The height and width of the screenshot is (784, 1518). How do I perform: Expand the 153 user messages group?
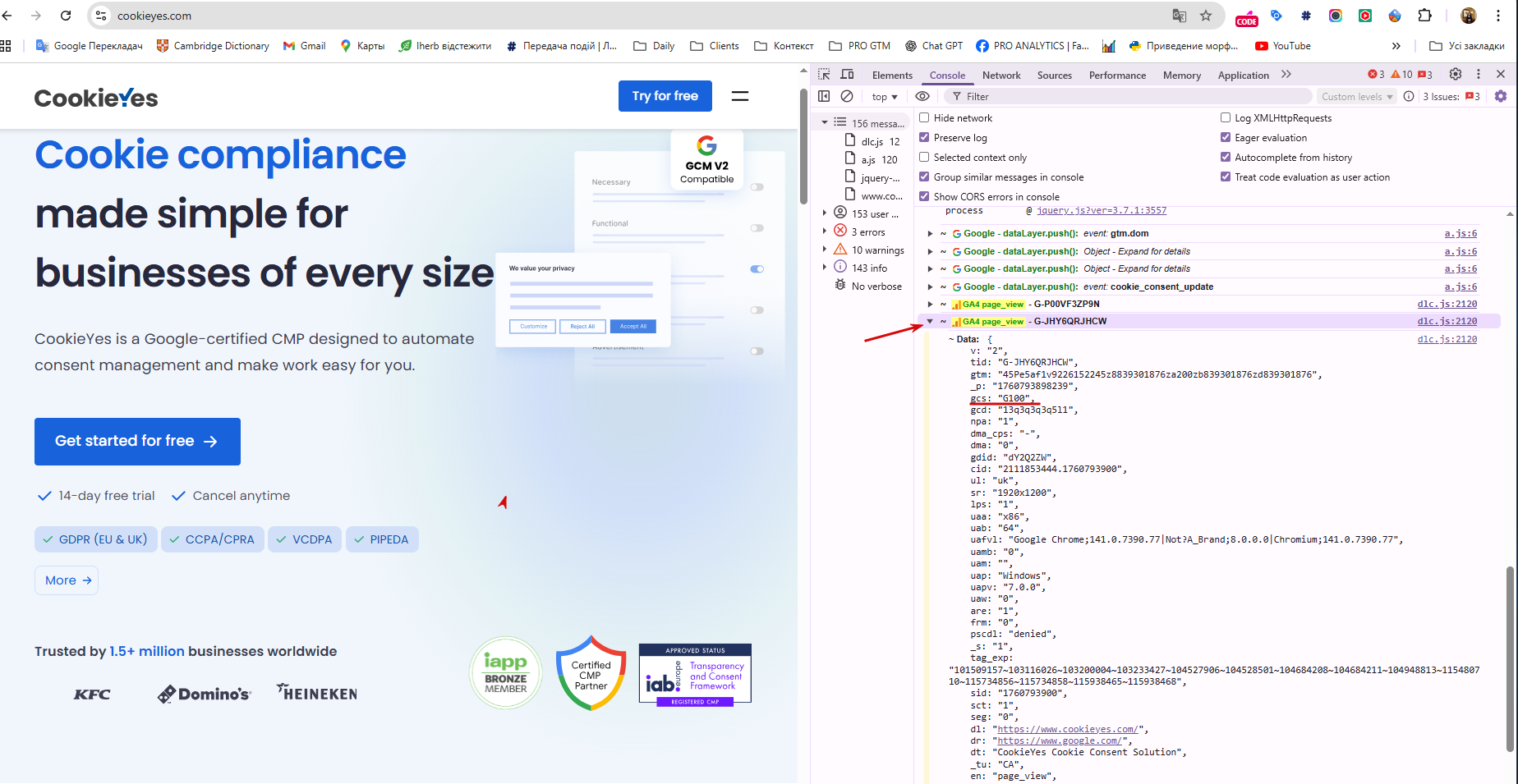point(825,213)
